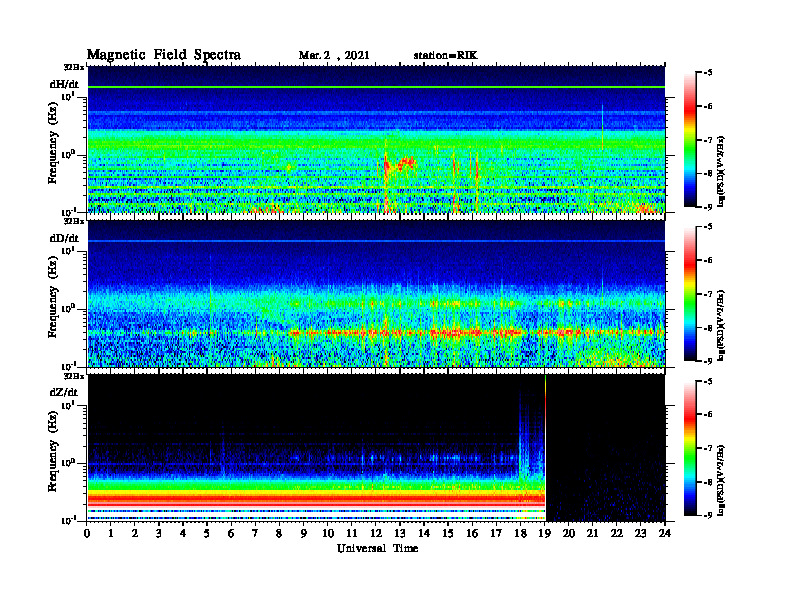
Task: Click the log(PSD) units label of dD/dt color bar
Action: pos(721,326)
